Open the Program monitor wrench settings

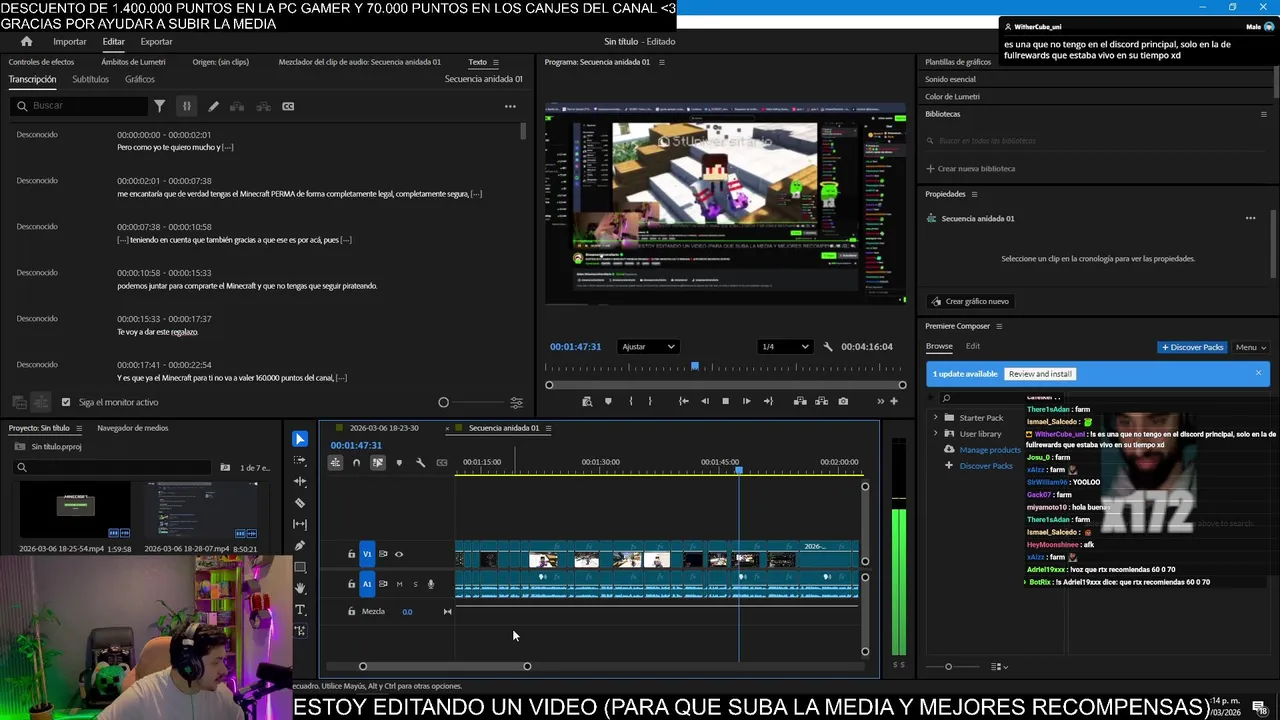827,347
